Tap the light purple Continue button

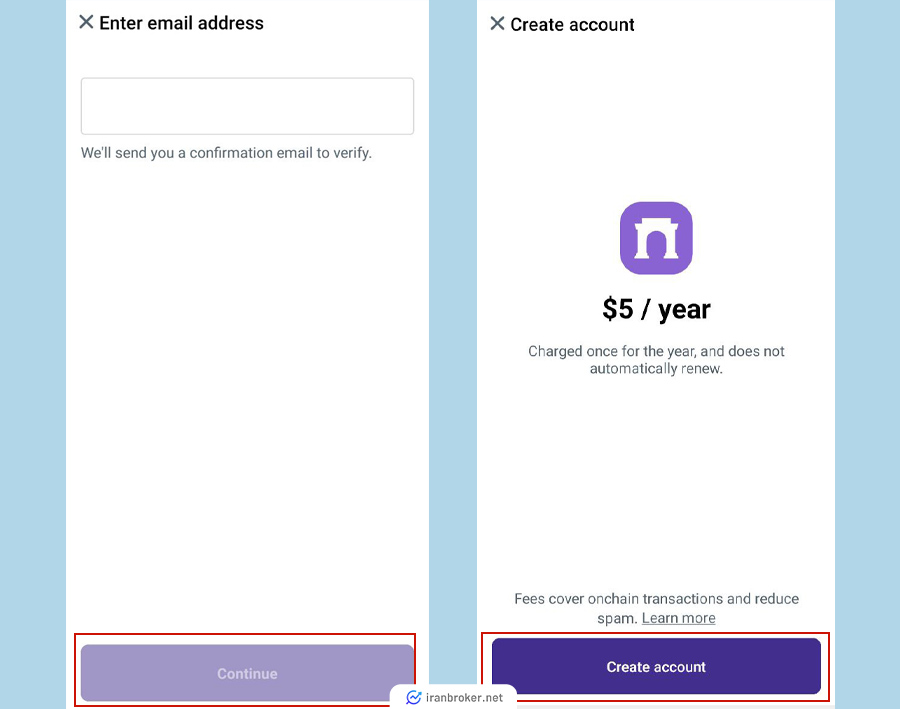tap(247, 673)
